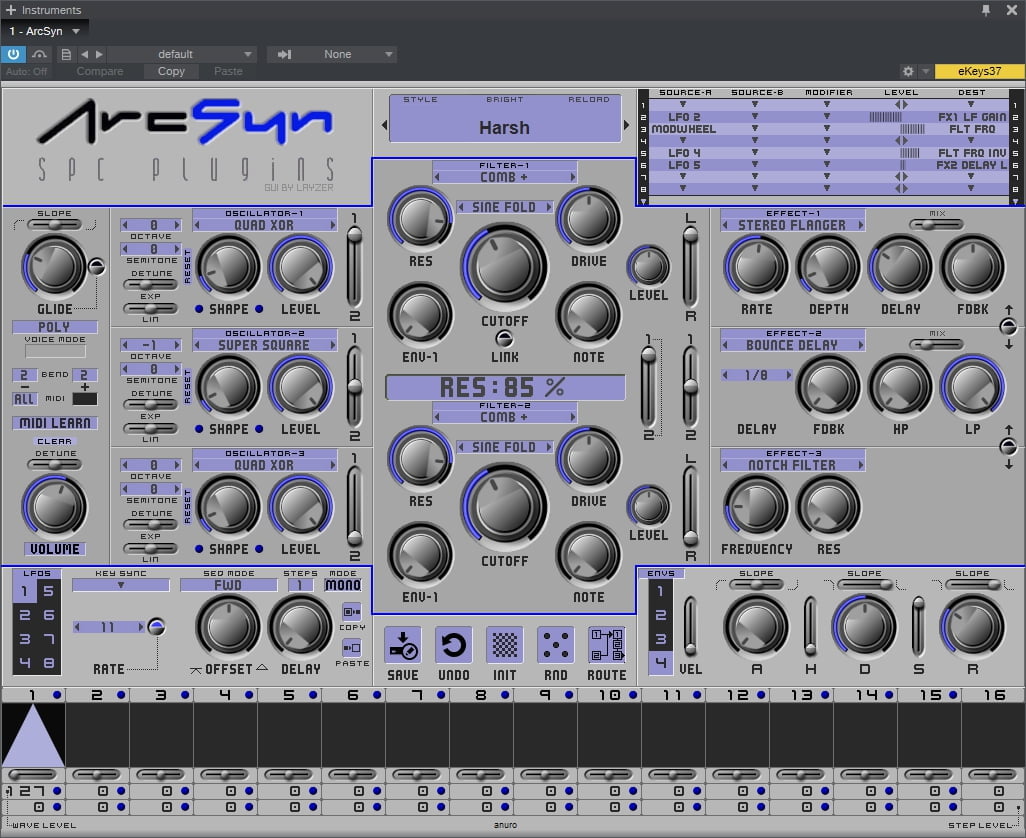This screenshot has height=838, width=1026.
Task: Open Effect-1 STEREO FLANGER selector
Action: (792, 225)
